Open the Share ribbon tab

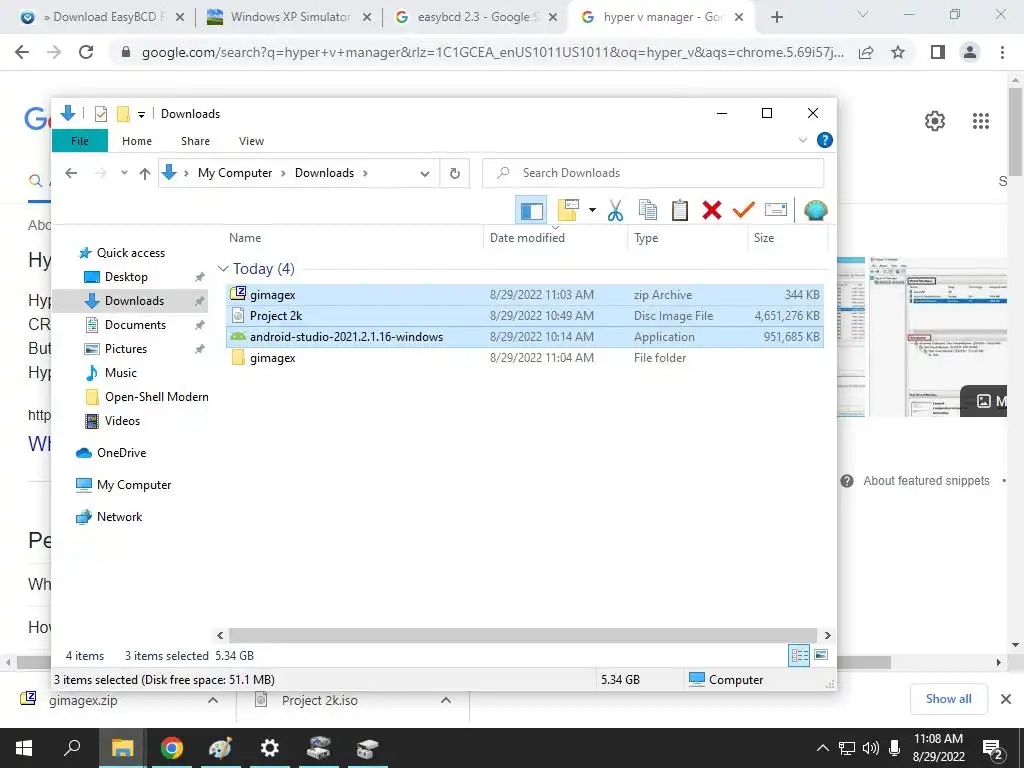[x=195, y=141]
